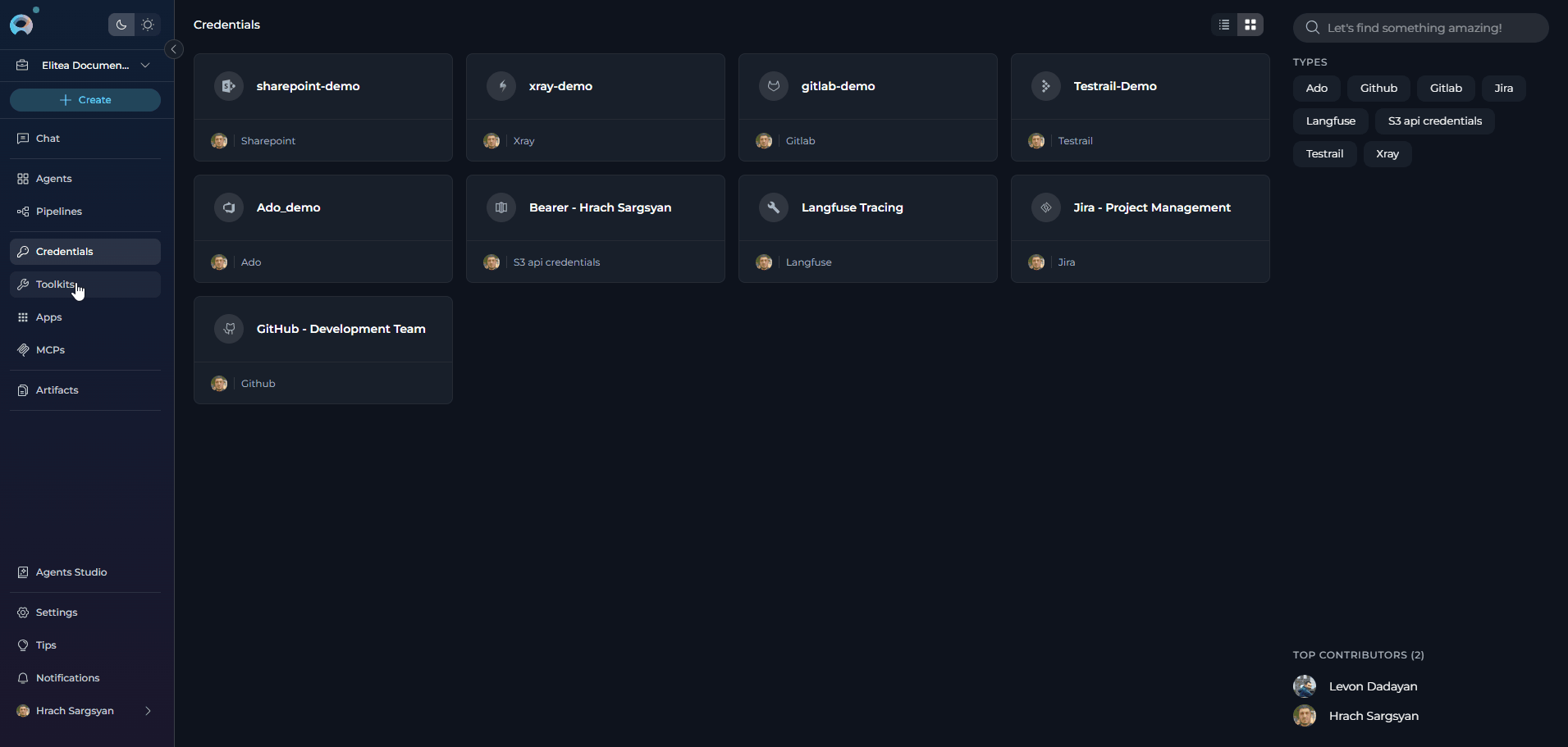Click author avatar on GitHub - Development Team card
Viewport: 1568px width, 747px height.
tap(219, 384)
